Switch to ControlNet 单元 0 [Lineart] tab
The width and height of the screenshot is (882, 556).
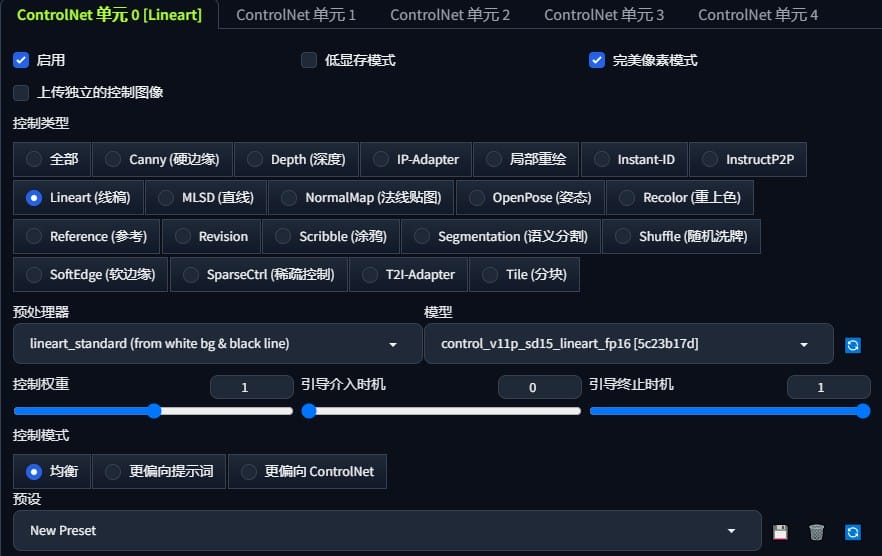pyautogui.click(x=109, y=15)
